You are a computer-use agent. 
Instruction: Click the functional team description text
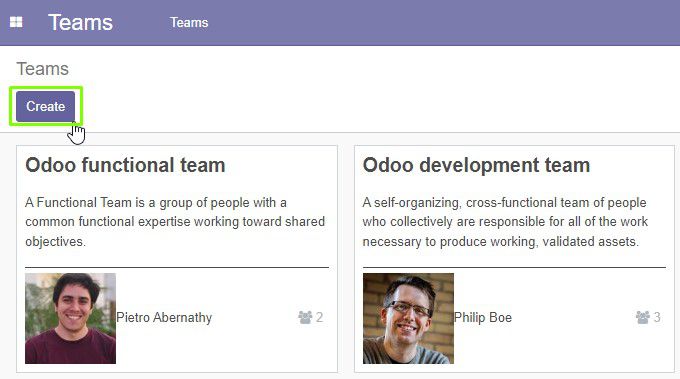pos(175,222)
